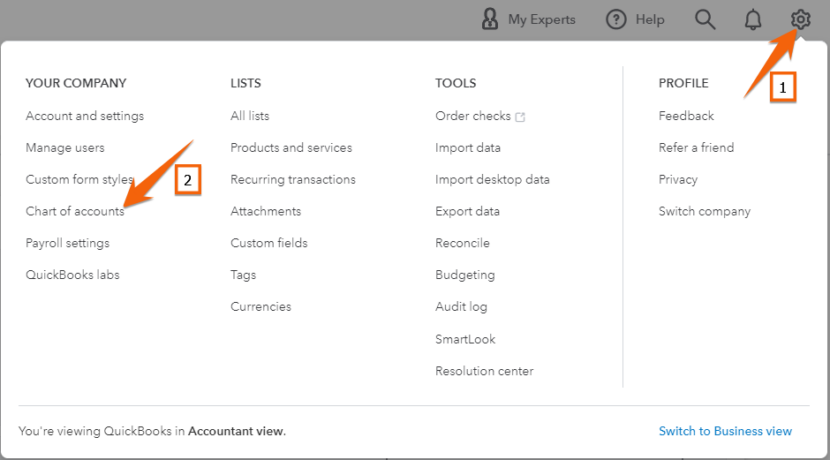The image size is (830, 460).
Task: Open Chart of accounts
Action: tap(75, 211)
